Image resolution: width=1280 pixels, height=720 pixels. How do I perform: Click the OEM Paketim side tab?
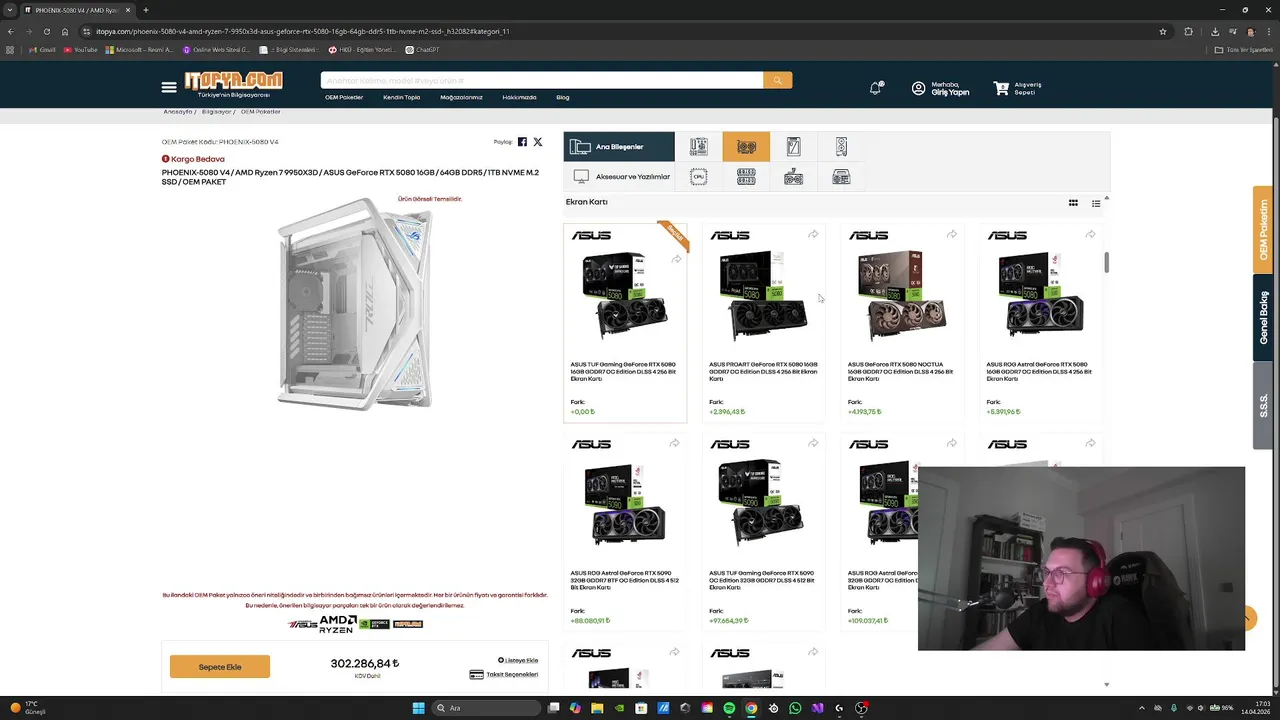(x=1263, y=229)
